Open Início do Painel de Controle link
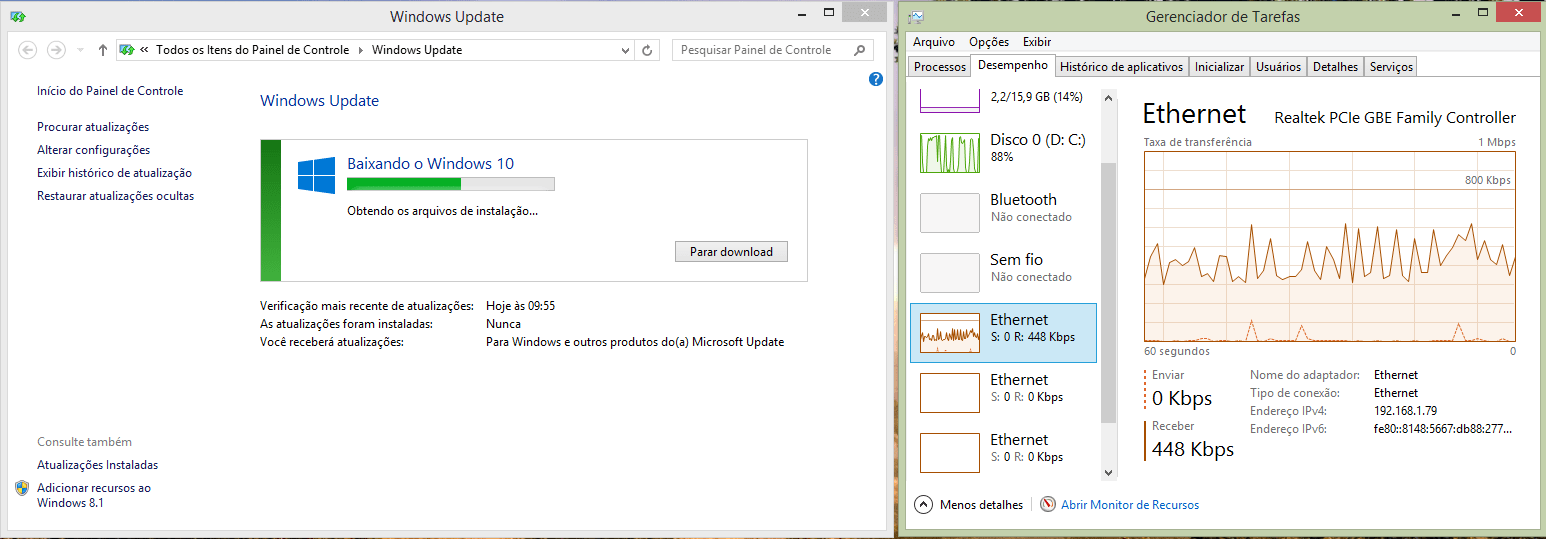Screen dimensions: 1546x539 (110, 91)
